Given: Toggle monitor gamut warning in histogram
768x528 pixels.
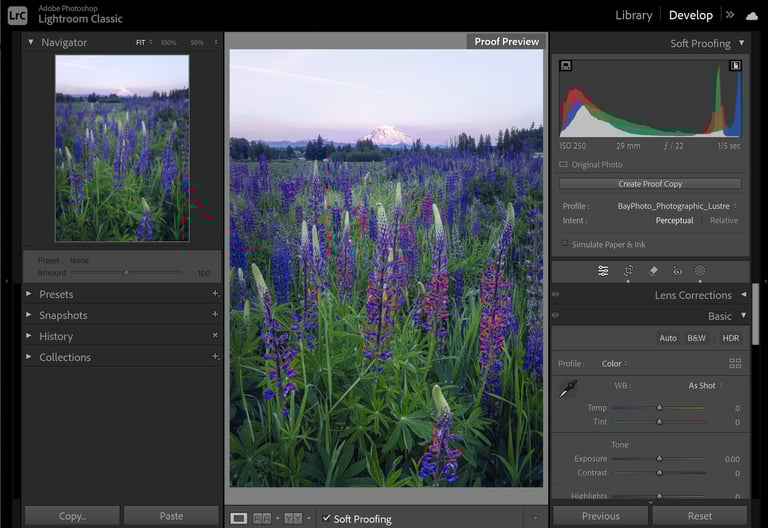Looking at the screenshot, I should coord(566,66).
